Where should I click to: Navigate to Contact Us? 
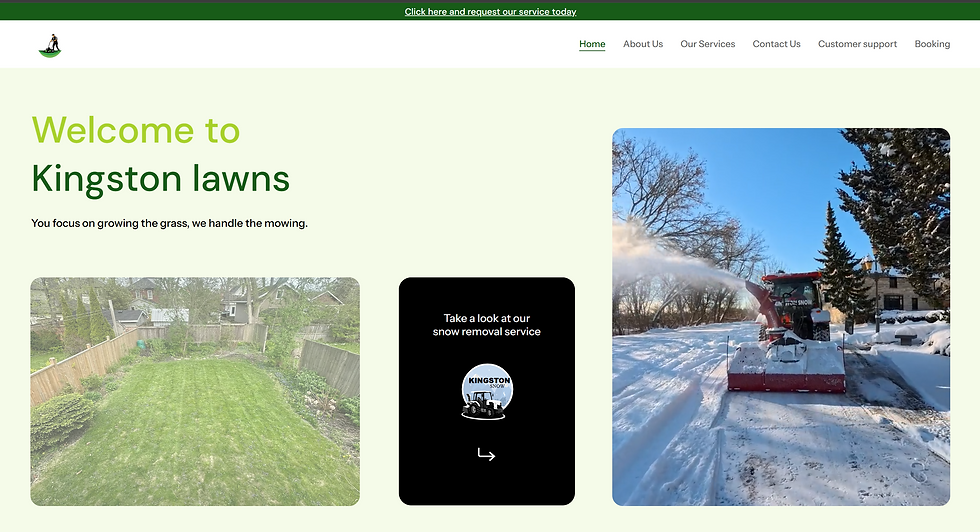(776, 44)
